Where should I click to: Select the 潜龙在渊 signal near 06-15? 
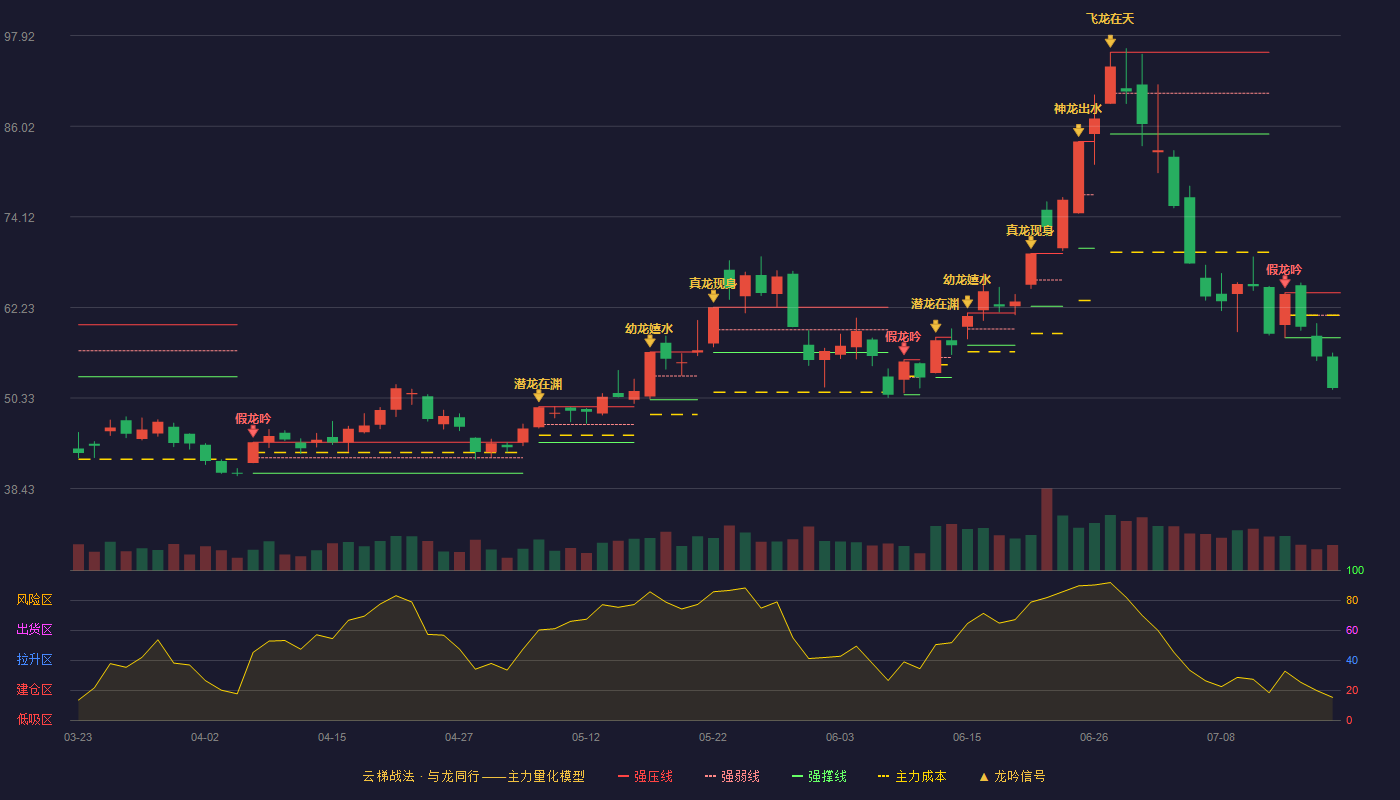(935, 326)
